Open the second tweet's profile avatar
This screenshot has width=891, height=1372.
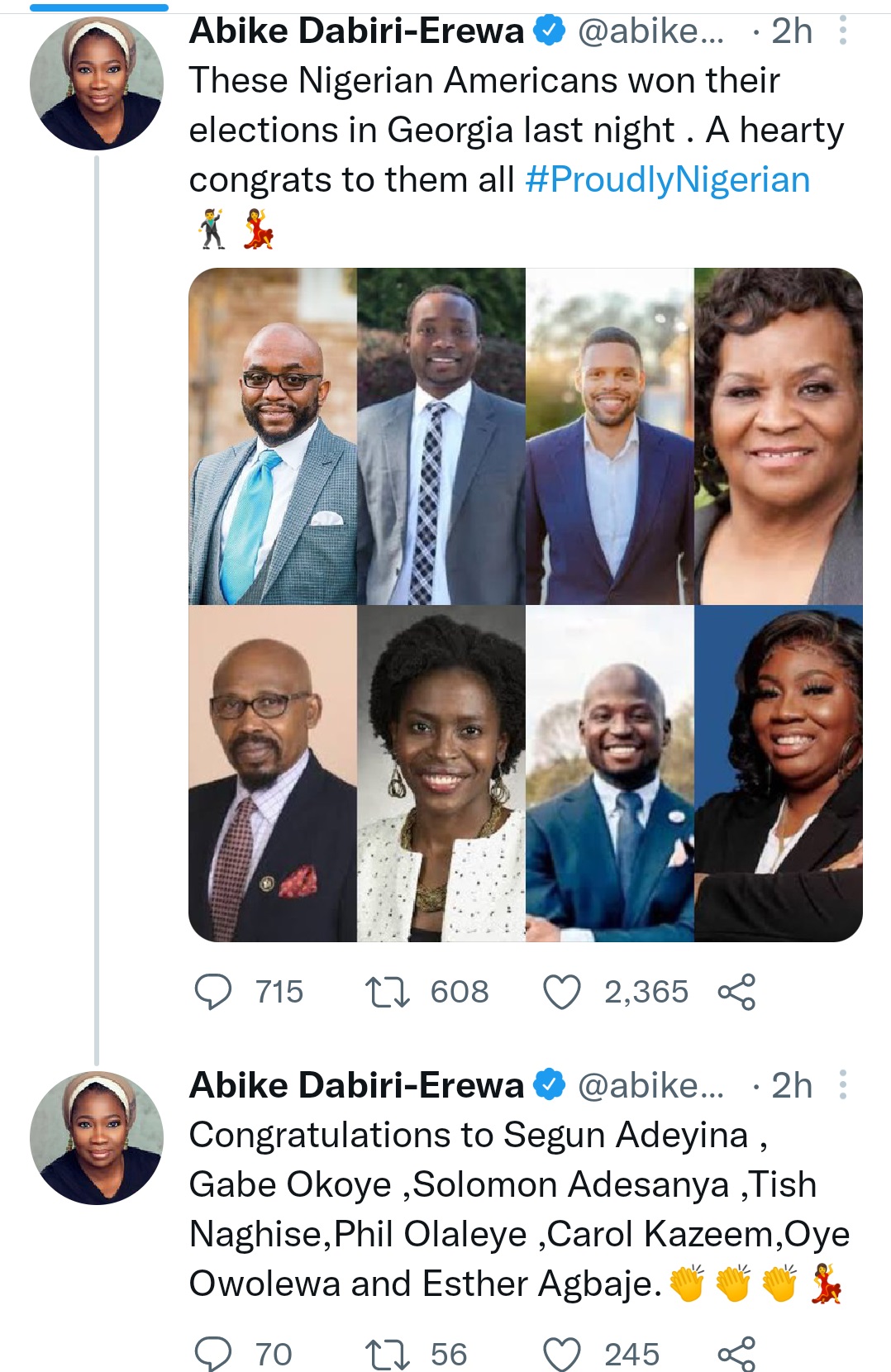pyautogui.click(x=96, y=1138)
